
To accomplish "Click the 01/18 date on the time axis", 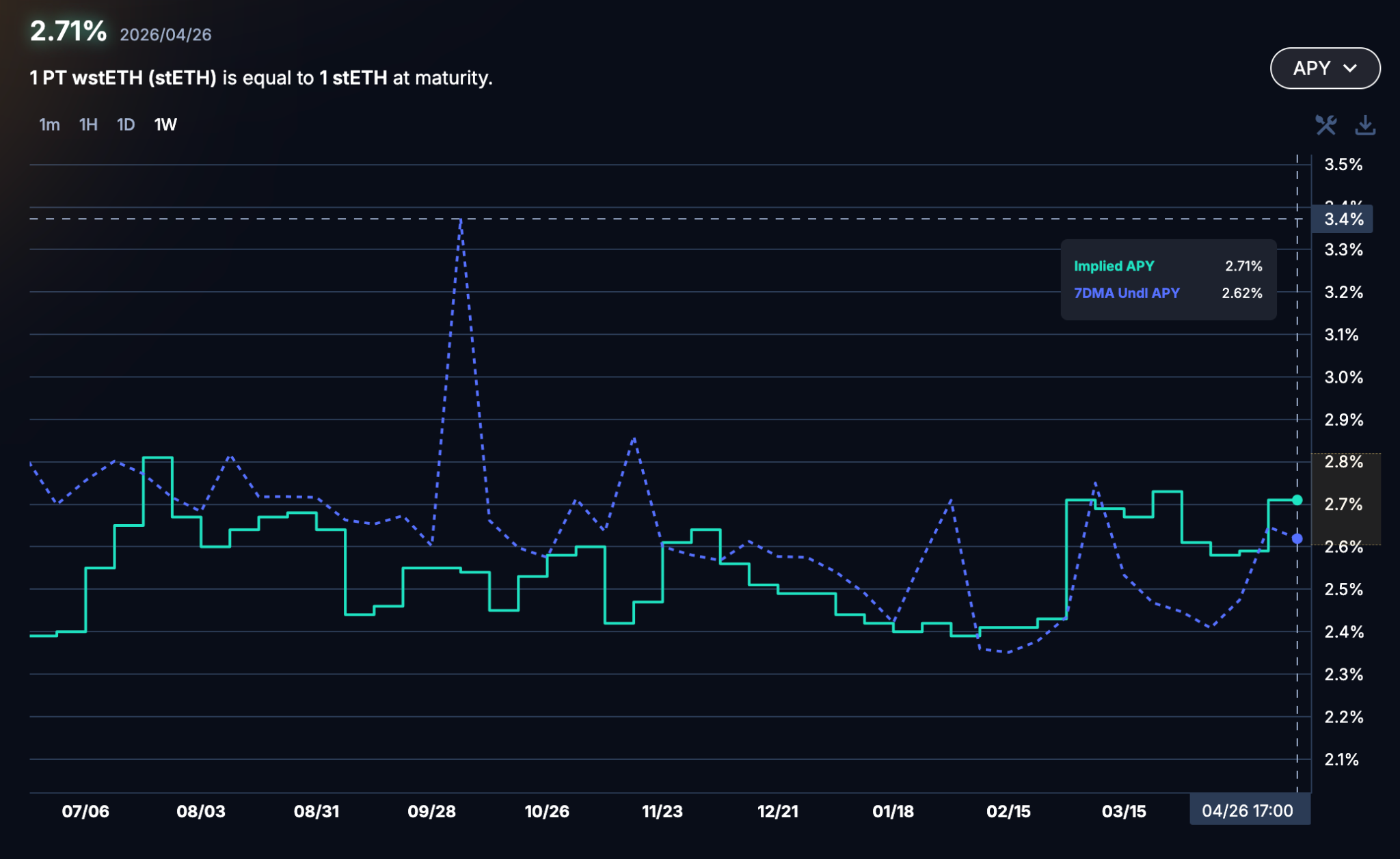I will coord(893,811).
